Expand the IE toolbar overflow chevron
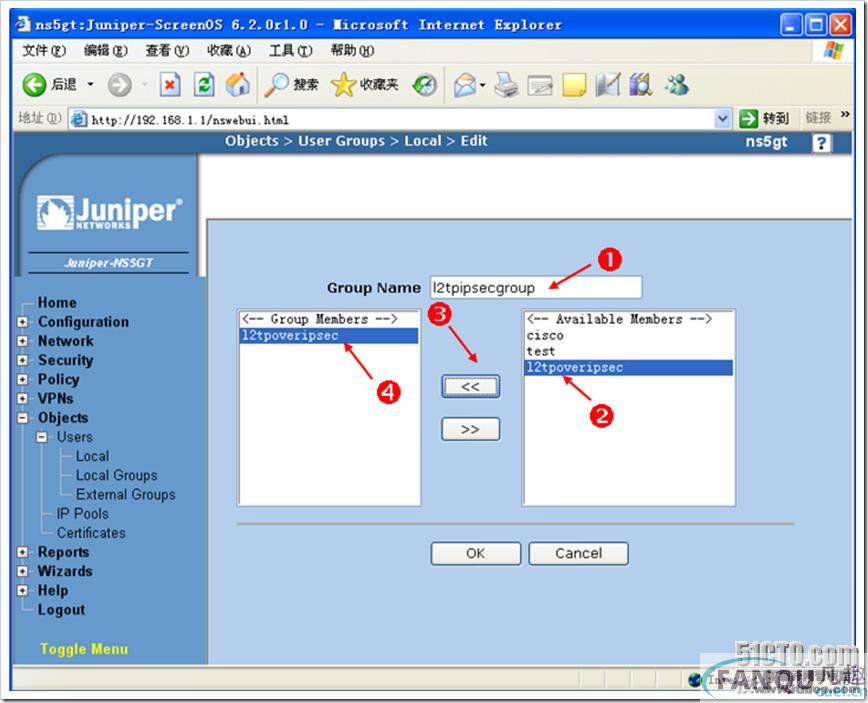This screenshot has height=703, width=868. coord(845,114)
